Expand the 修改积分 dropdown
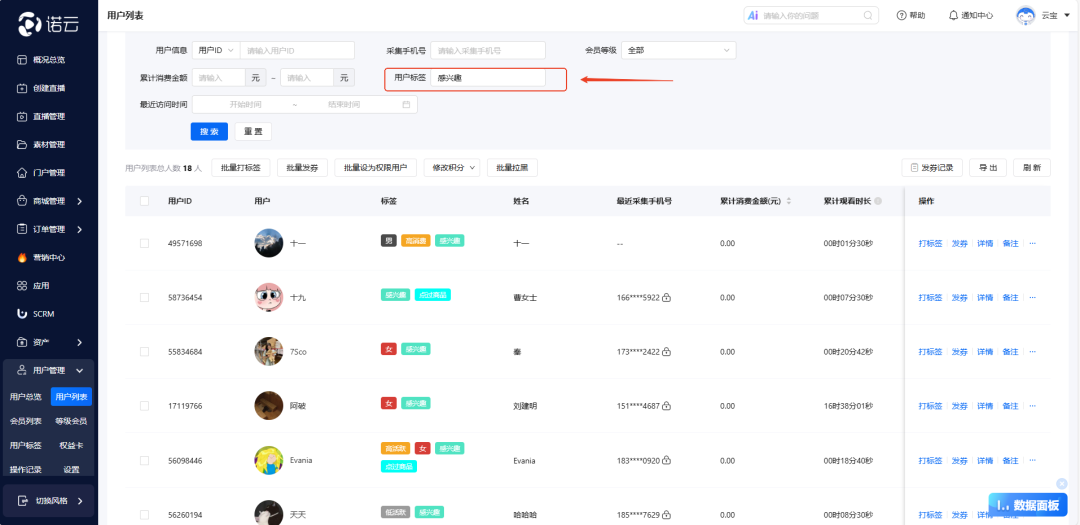The image size is (1080, 525). 452,168
